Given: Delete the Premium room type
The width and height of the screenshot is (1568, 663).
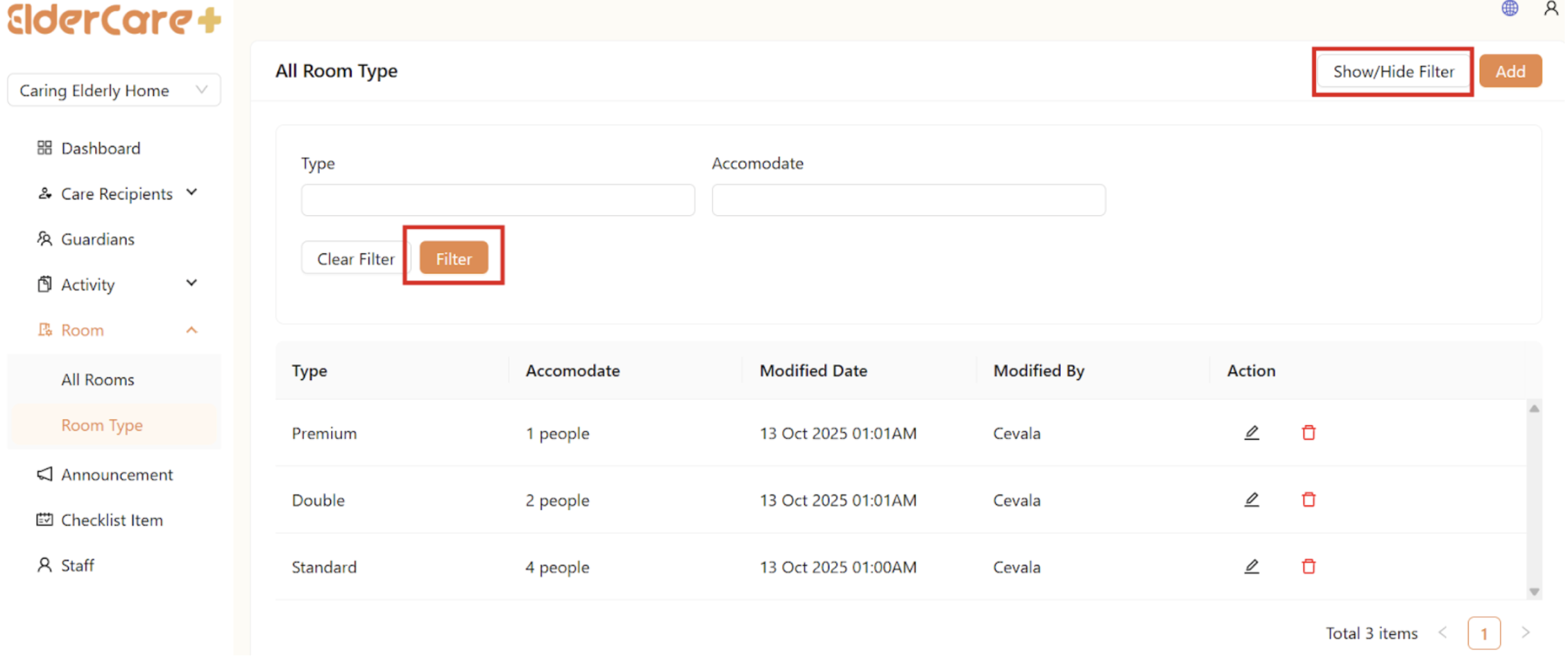Looking at the screenshot, I should 1309,433.
